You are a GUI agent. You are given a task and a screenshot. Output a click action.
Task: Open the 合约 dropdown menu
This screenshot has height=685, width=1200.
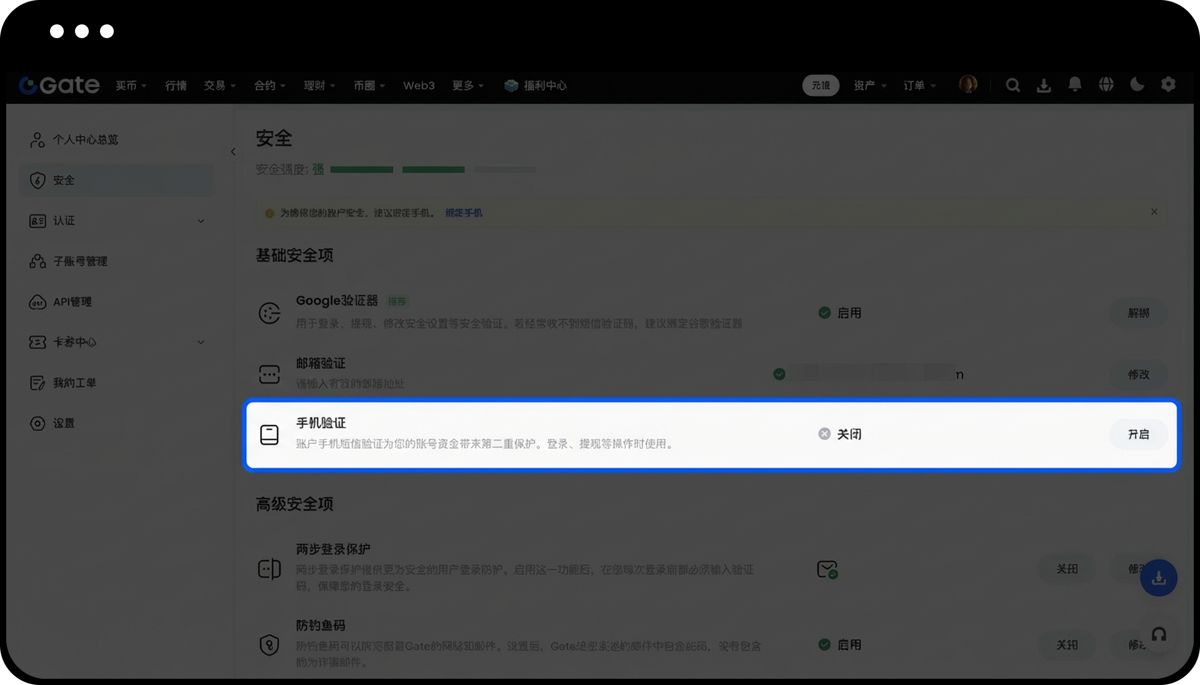coord(270,86)
